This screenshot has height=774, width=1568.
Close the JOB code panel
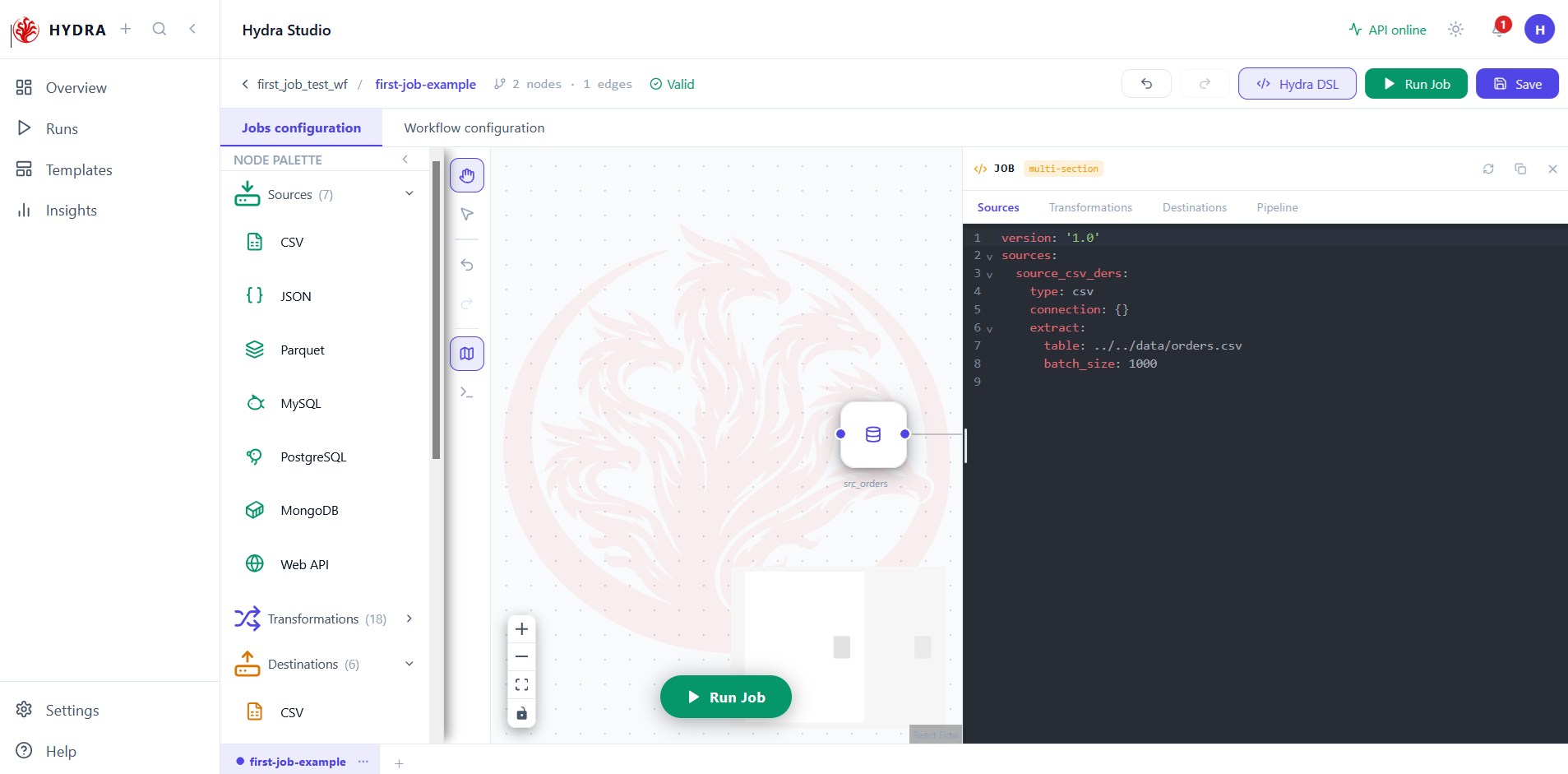tap(1552, 169)
